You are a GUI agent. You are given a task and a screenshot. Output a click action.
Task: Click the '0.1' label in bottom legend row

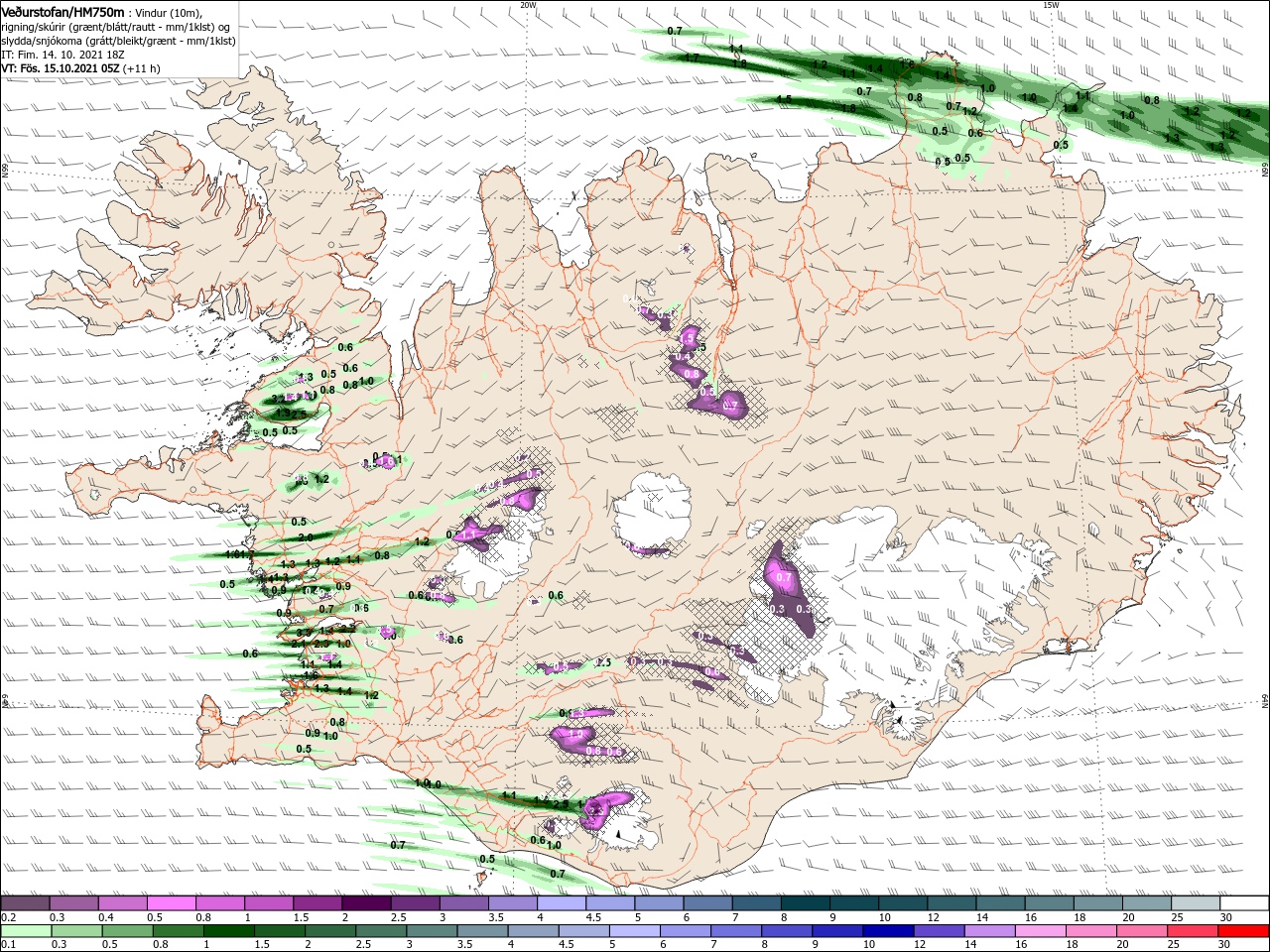7,945
